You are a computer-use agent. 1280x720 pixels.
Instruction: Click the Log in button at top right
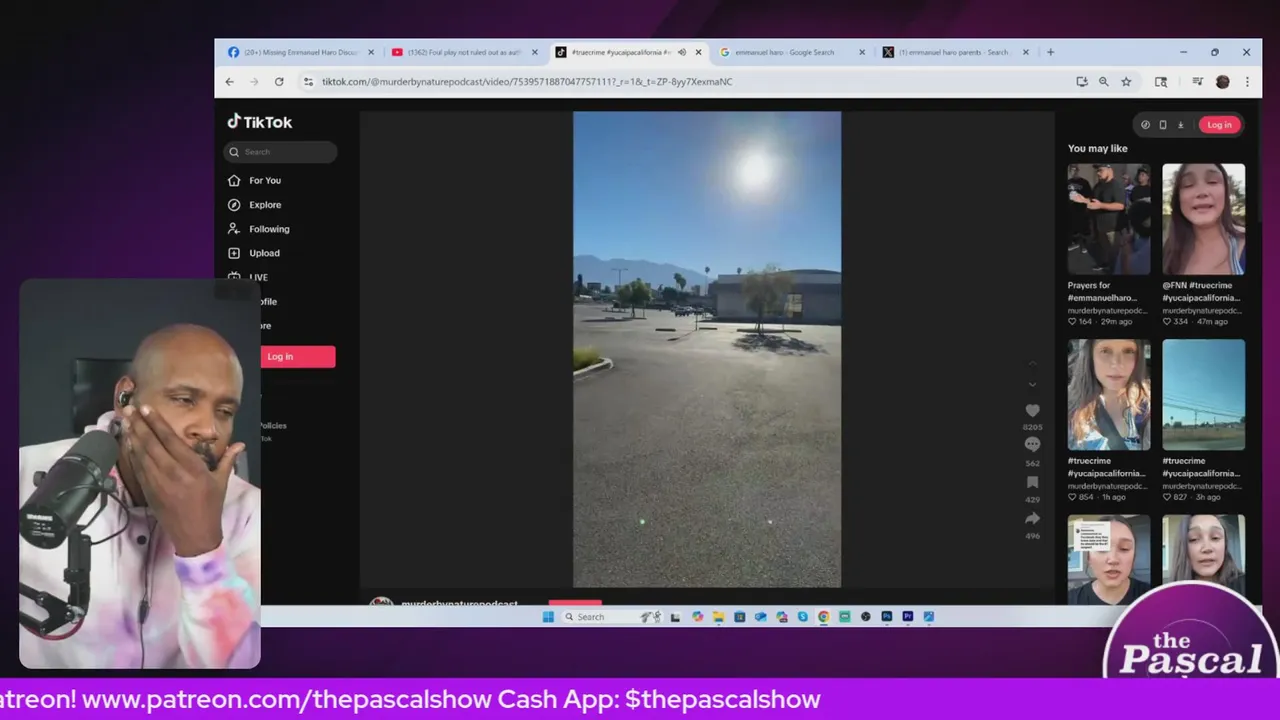[1219, 125]
